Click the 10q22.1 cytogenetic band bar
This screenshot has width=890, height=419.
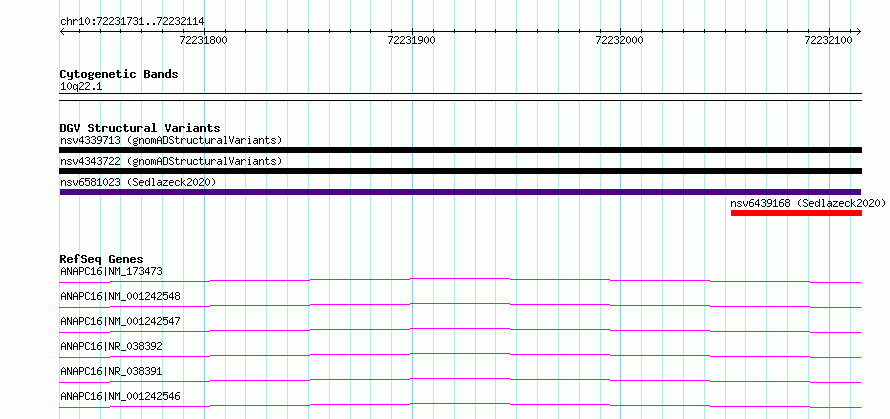coord(460,97)
